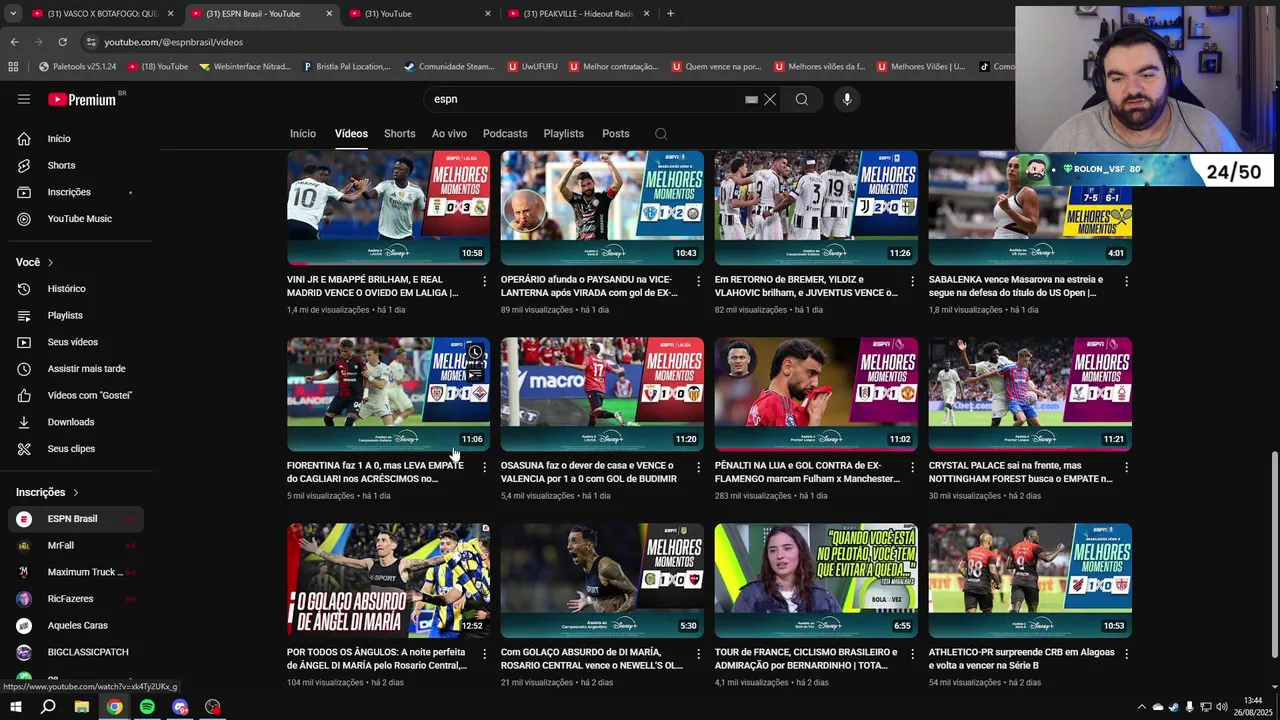1280x720 pixels.
Task: Open MrFall subscription channel
Action: tap(76, 546)
